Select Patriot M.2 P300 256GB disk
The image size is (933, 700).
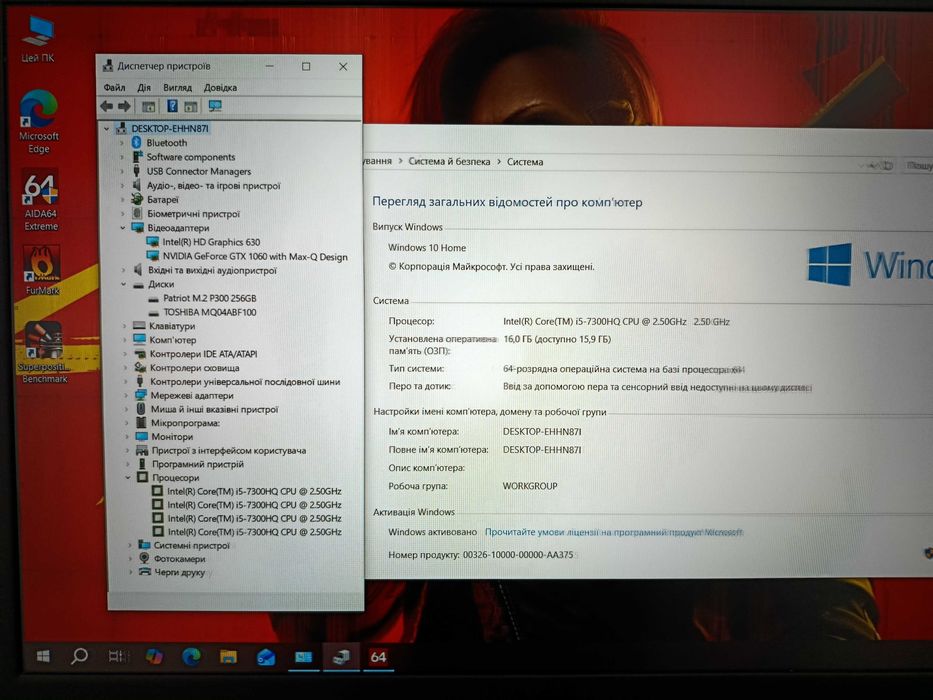click(x=209, y=298)
